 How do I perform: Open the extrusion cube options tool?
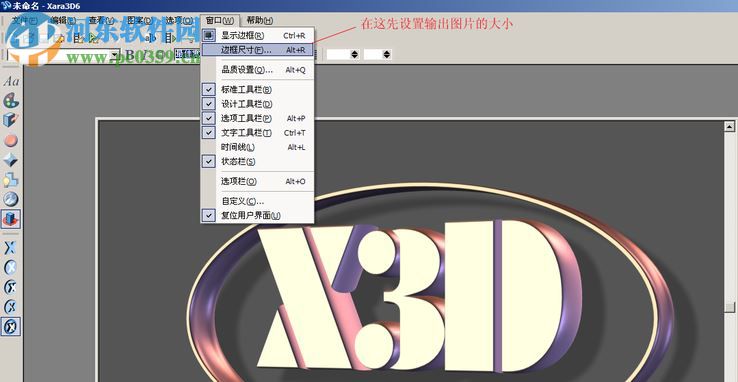click(11, 120)
